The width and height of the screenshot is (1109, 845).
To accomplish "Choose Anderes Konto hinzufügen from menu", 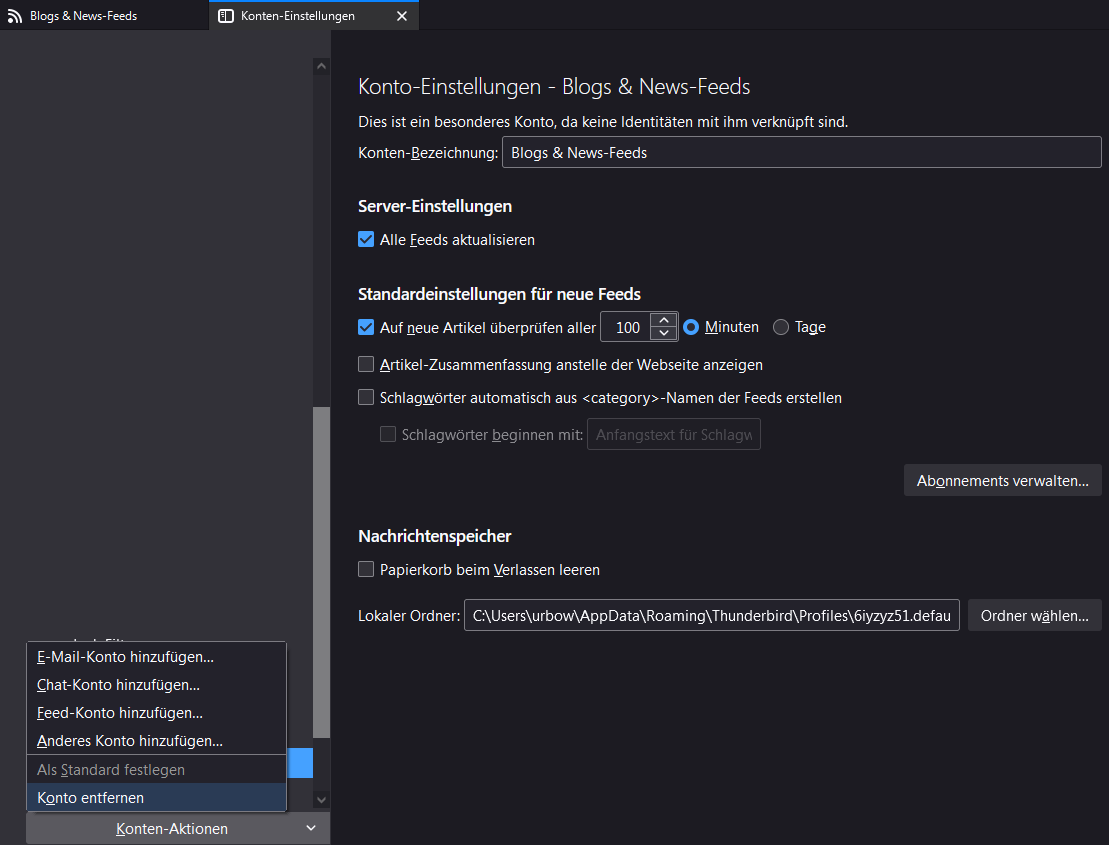I will 156,740.
